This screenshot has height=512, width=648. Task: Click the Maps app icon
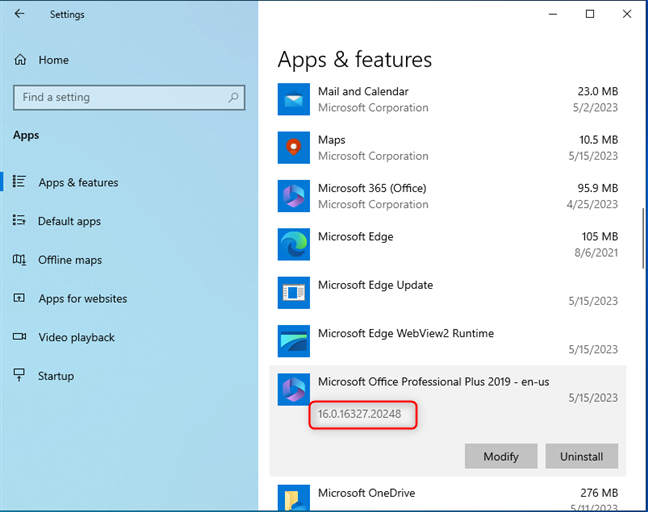[x=293, y=148]
